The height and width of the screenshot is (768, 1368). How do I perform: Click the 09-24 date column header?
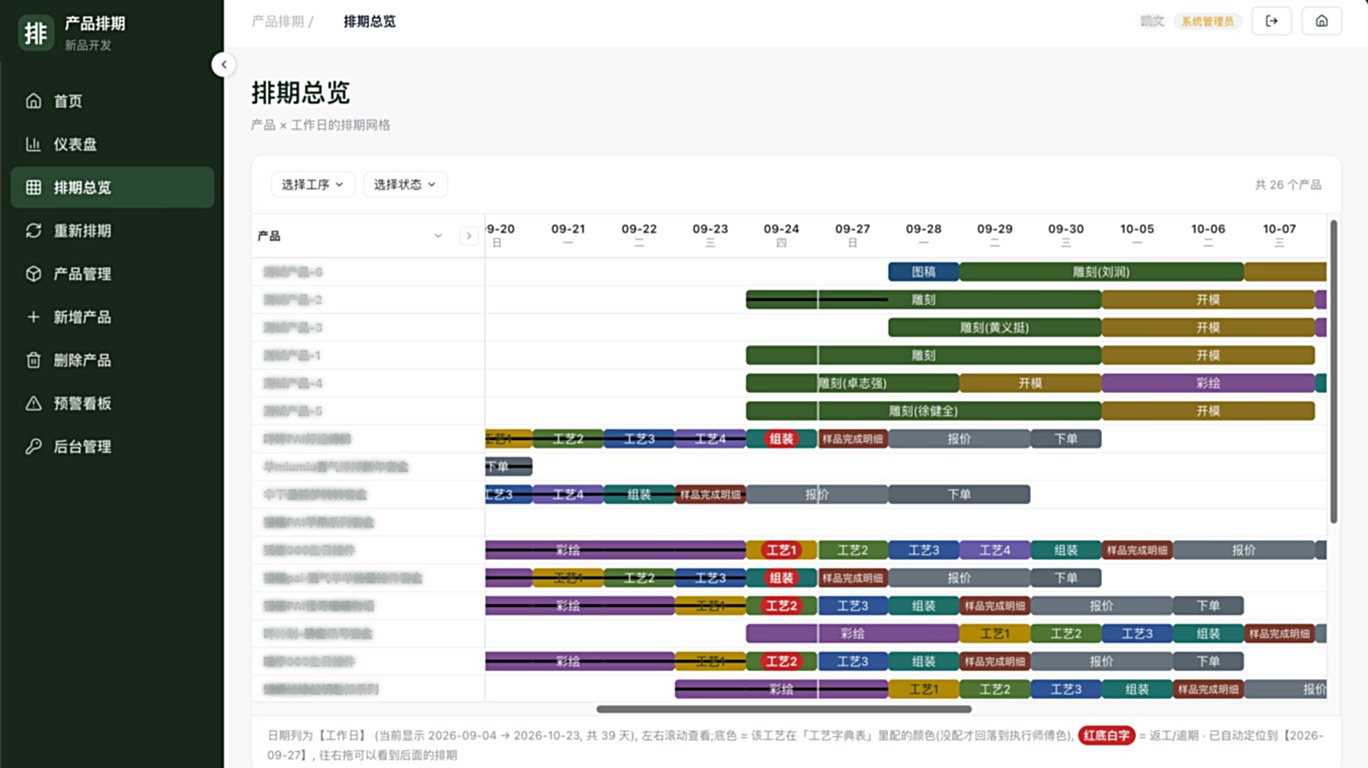click(781, 235)
